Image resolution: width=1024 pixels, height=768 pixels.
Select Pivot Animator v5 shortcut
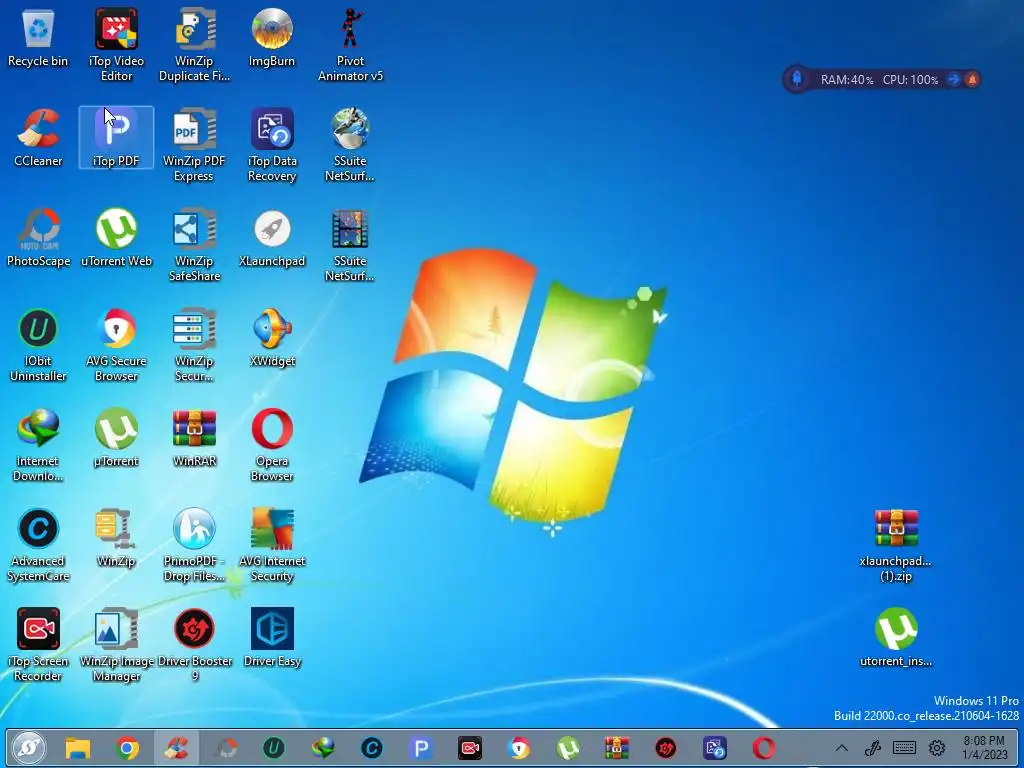[x=350, y=44]
